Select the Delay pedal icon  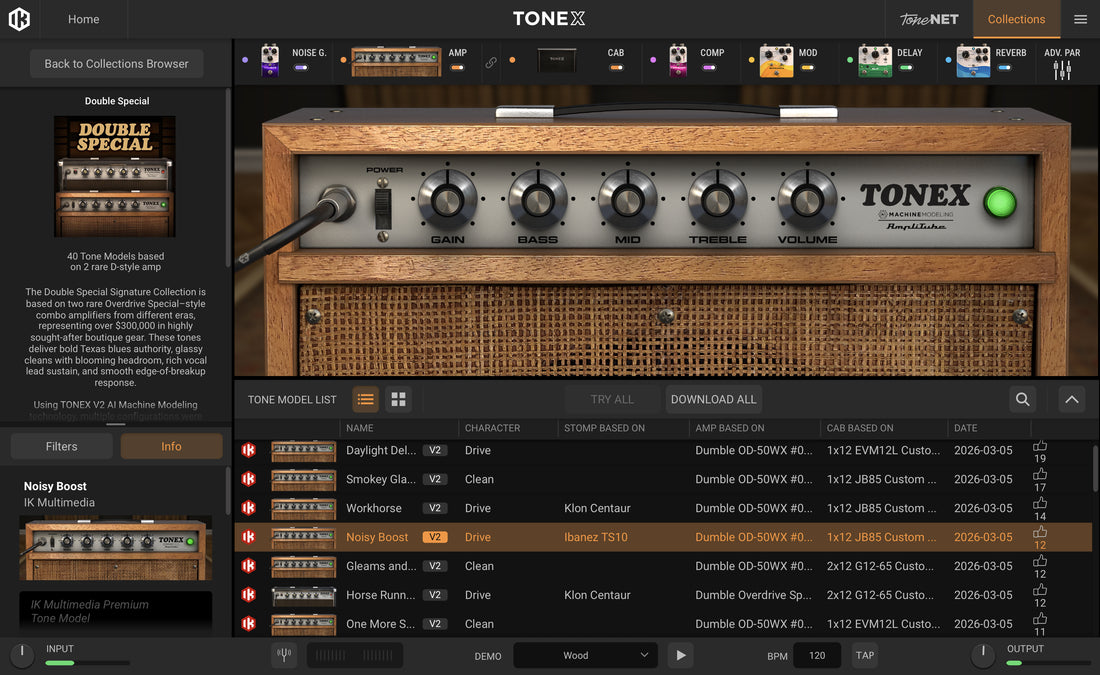875,60
